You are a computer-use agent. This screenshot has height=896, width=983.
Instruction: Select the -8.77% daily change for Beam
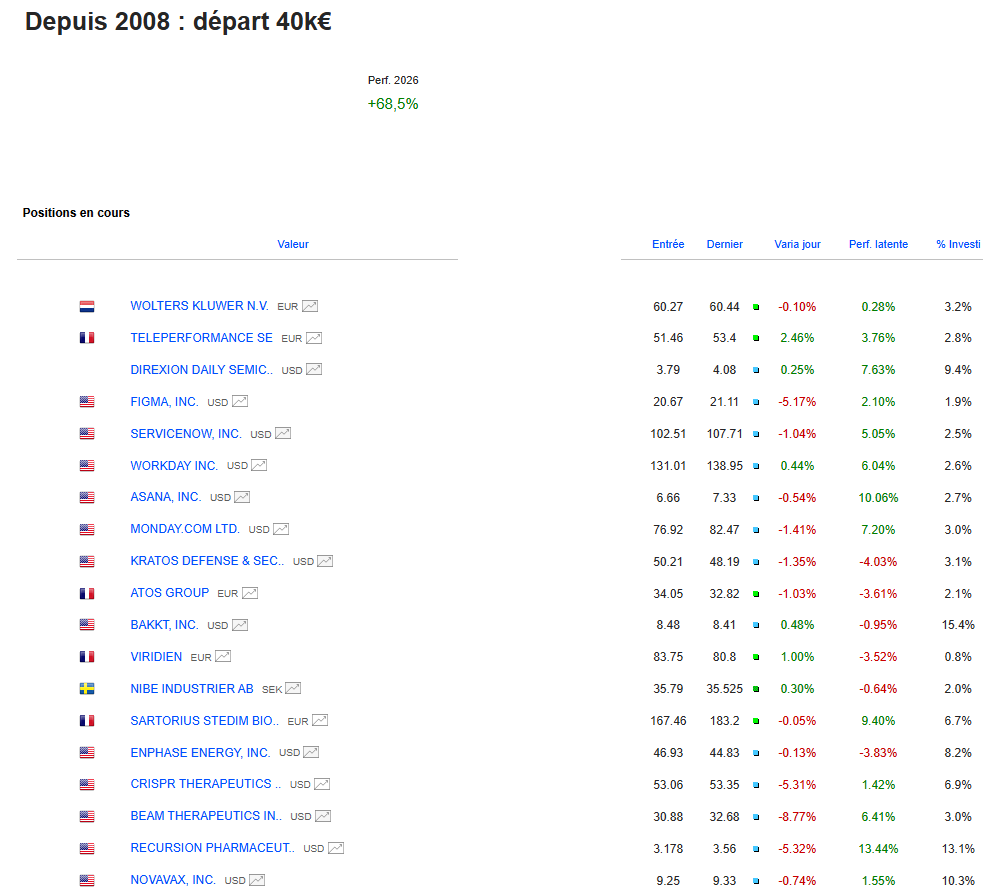tap(797, 817)
